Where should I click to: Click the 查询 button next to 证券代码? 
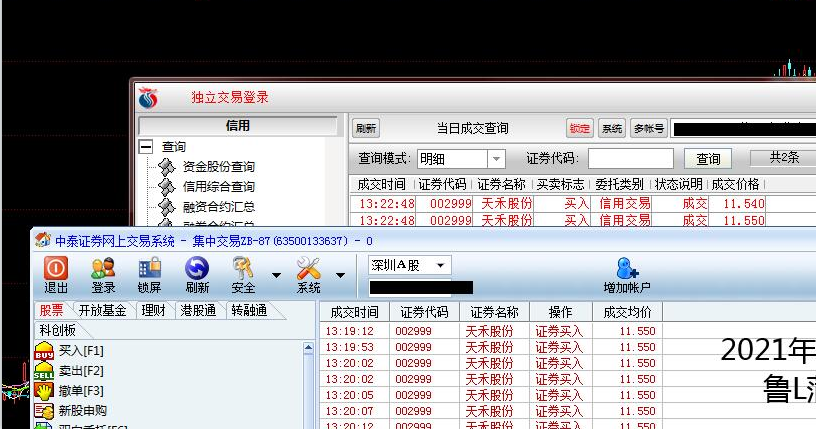pyautogui.click(x=708, y=159)
